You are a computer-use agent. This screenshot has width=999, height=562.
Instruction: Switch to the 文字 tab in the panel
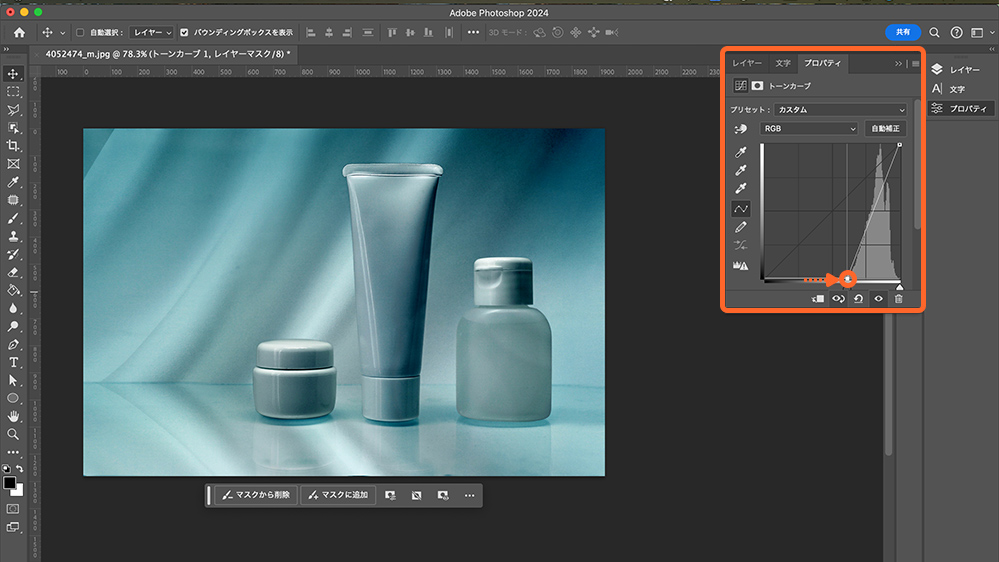pyautogui.click(x=783, y=63)
